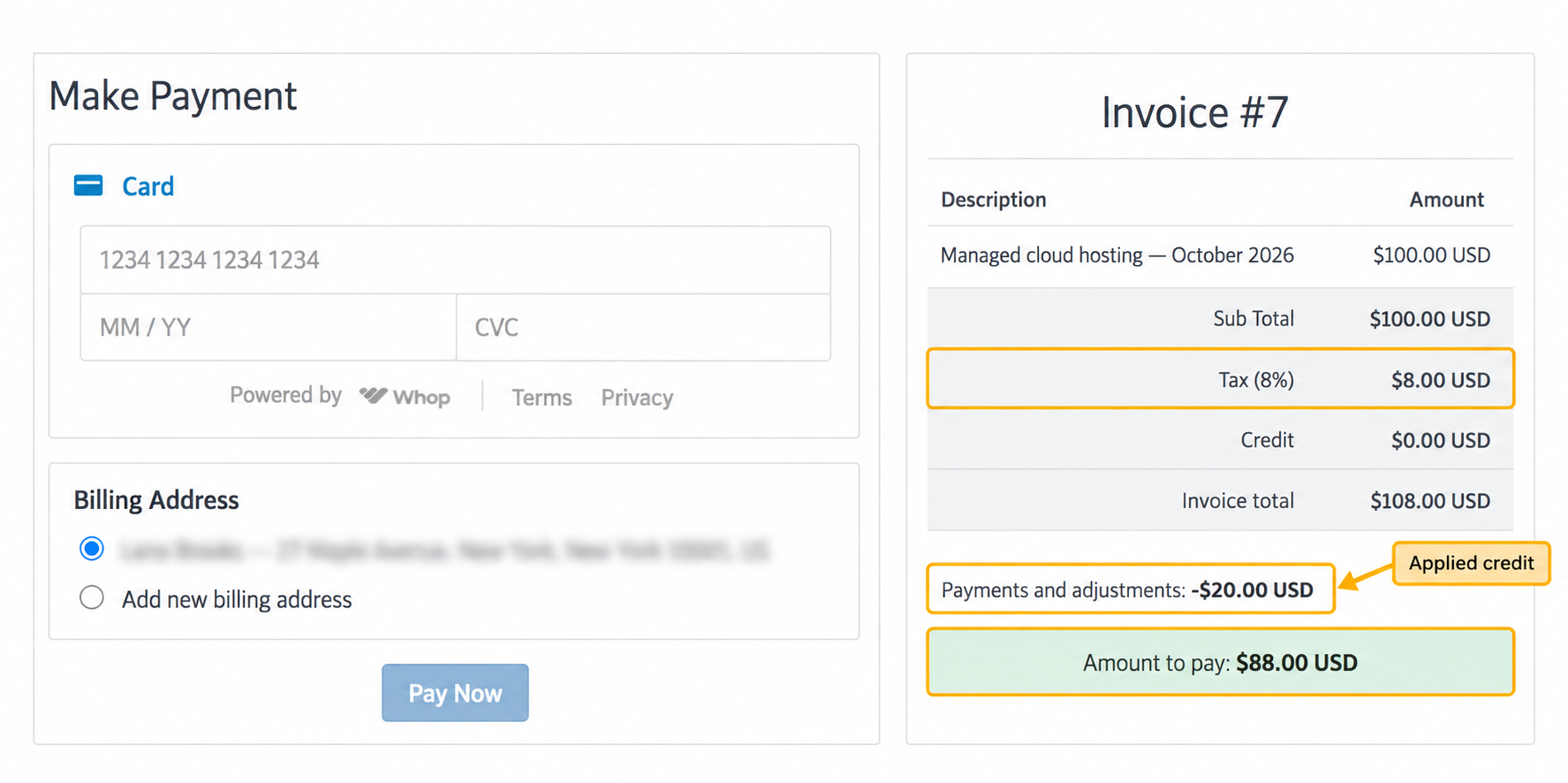Click the Whop logo icon
The image size is (1568, 783).
coord(373,396)
